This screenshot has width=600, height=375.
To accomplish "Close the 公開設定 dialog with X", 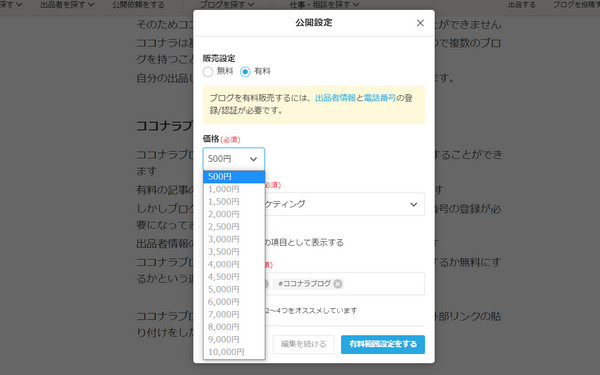I will [420, 23].
